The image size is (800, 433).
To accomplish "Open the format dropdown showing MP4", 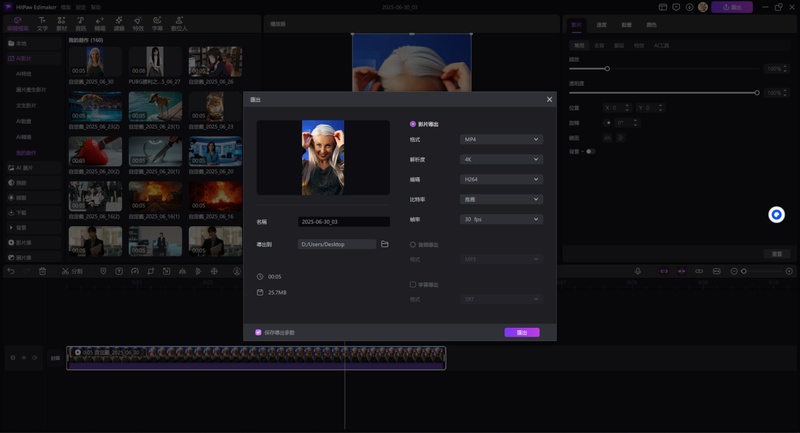I will tap(501, 140).
